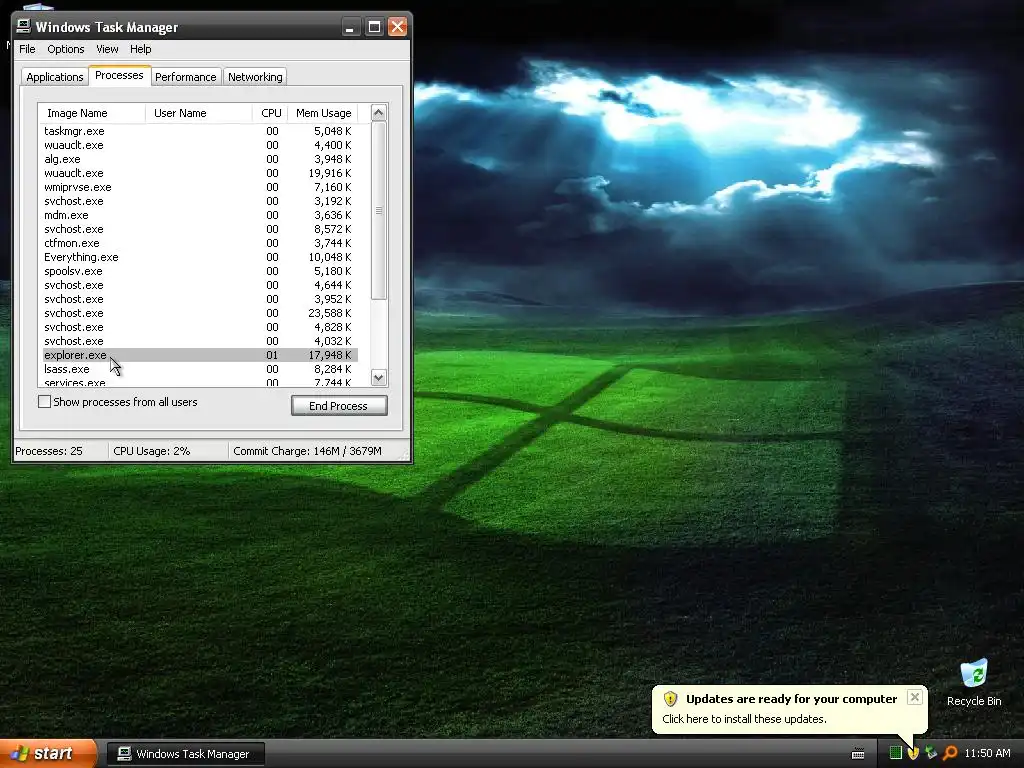Maximize the Windows Task Manager window
This screenshot has height=768, width=1024.
pyautogui.click(x=374, y=27)
